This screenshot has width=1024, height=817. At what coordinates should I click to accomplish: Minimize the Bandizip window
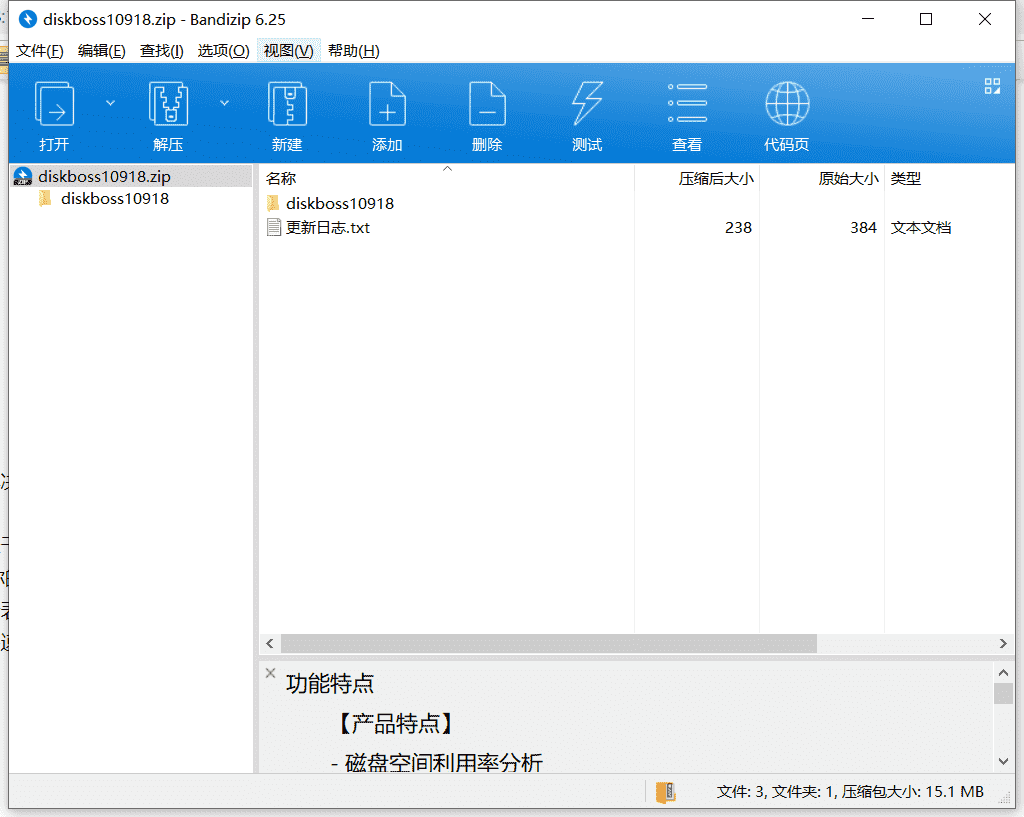pos(868,19)
